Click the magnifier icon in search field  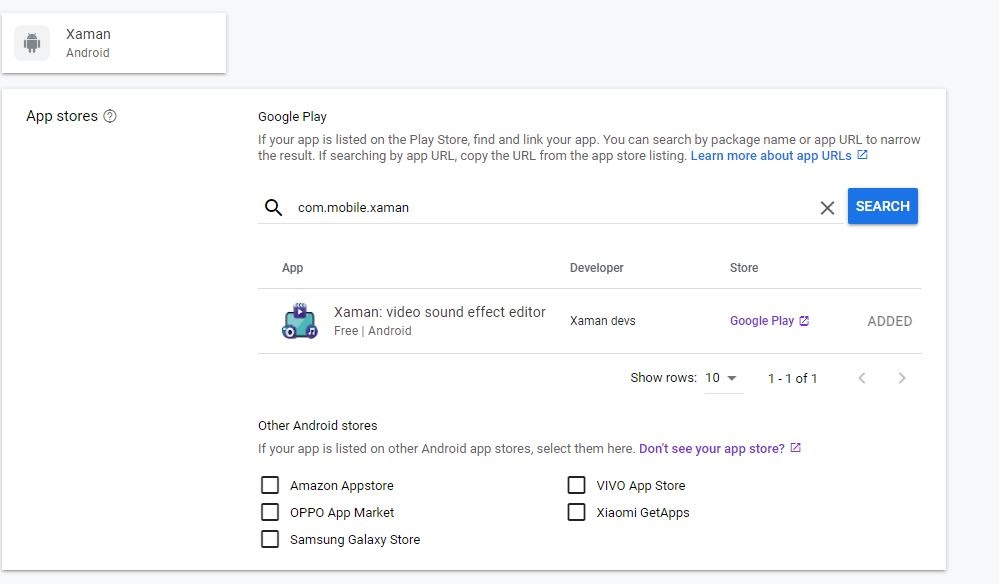point(274,208)
